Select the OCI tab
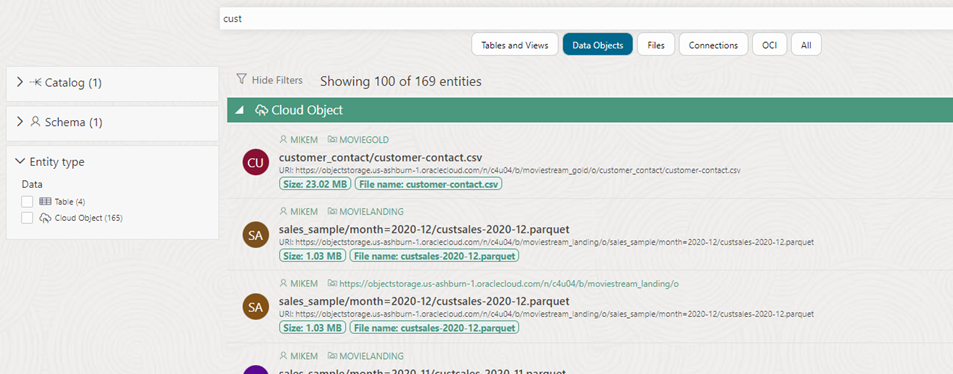 [x=769, y=45]
